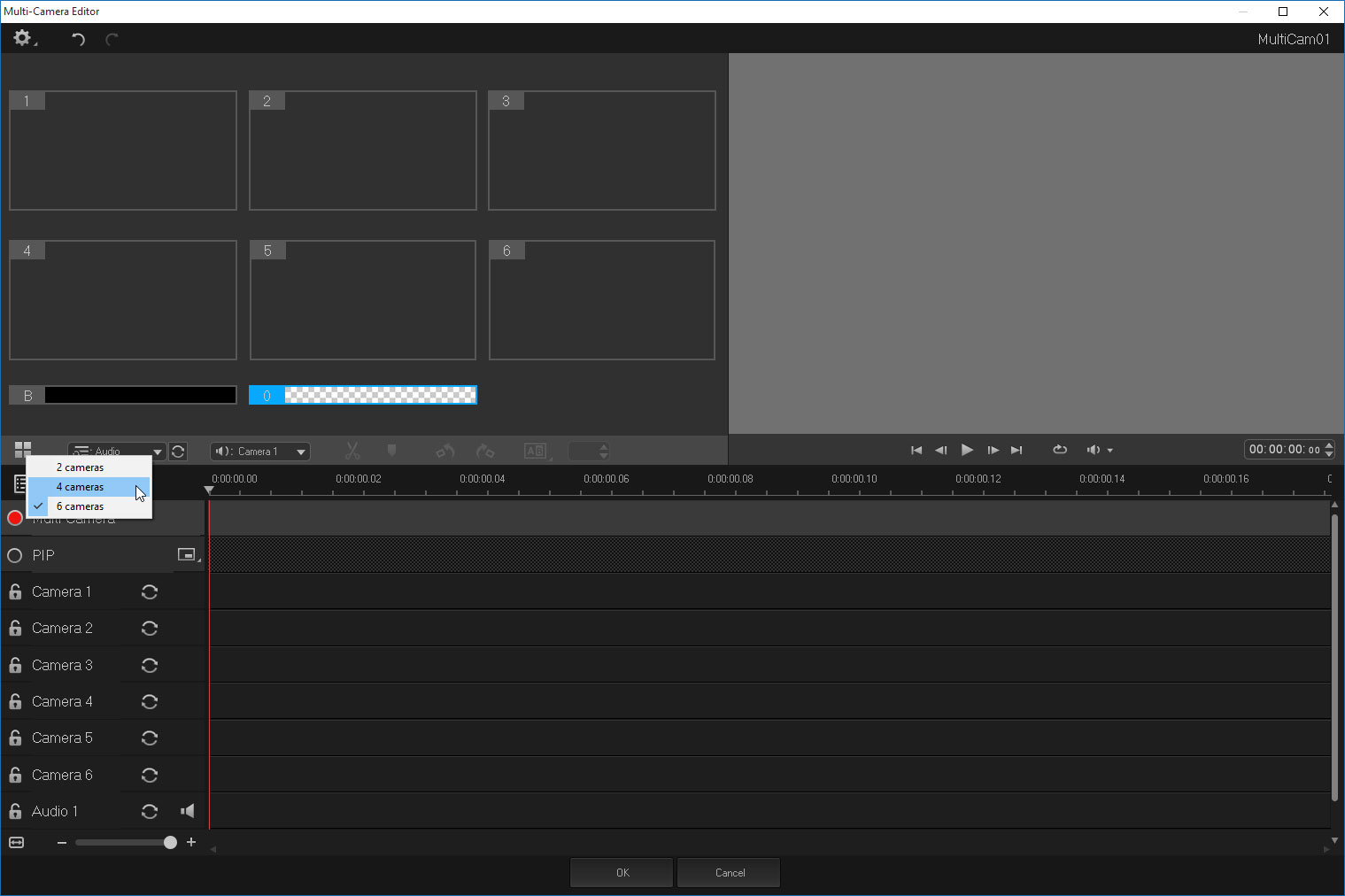Step back one frame
Viewport: 1345px width, 896px height.
(941, 451)
